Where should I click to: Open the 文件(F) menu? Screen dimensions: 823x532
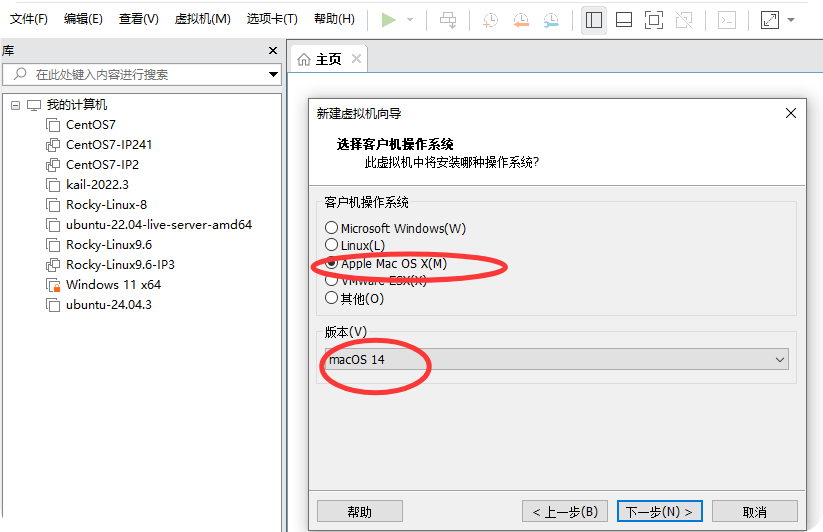[29, 19]
